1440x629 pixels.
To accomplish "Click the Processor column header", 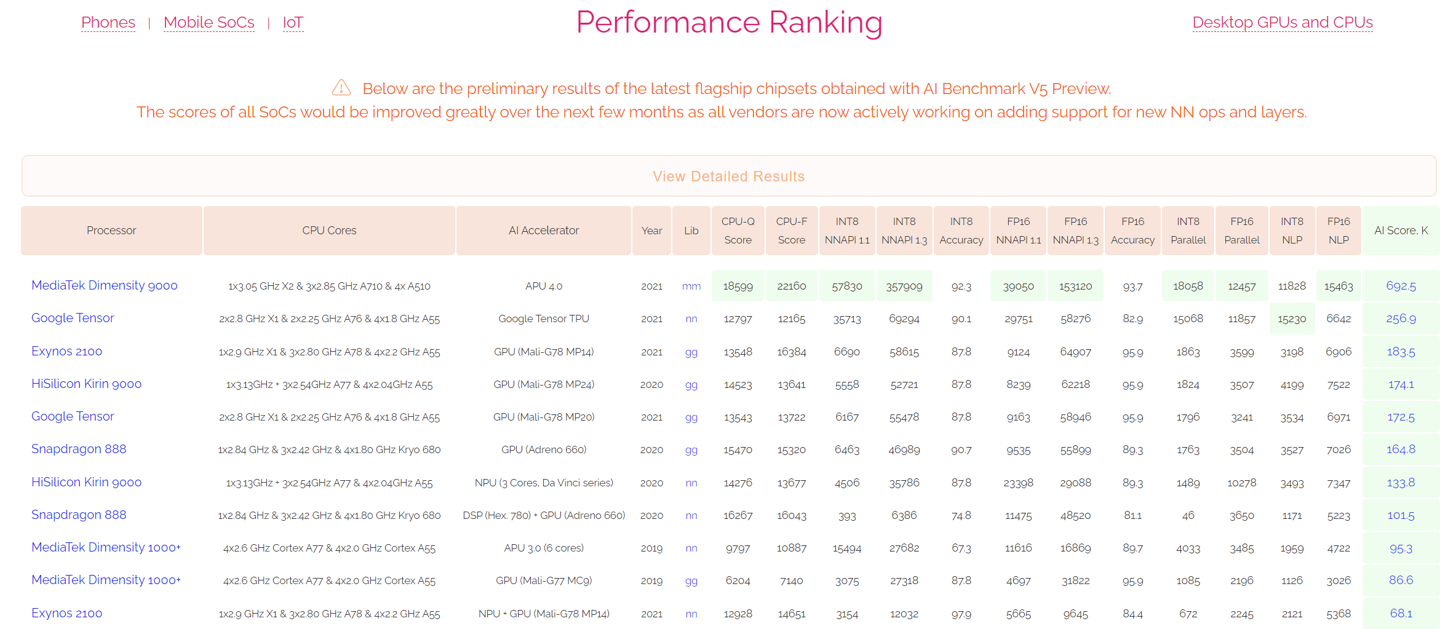I will (x=111, y=231).
